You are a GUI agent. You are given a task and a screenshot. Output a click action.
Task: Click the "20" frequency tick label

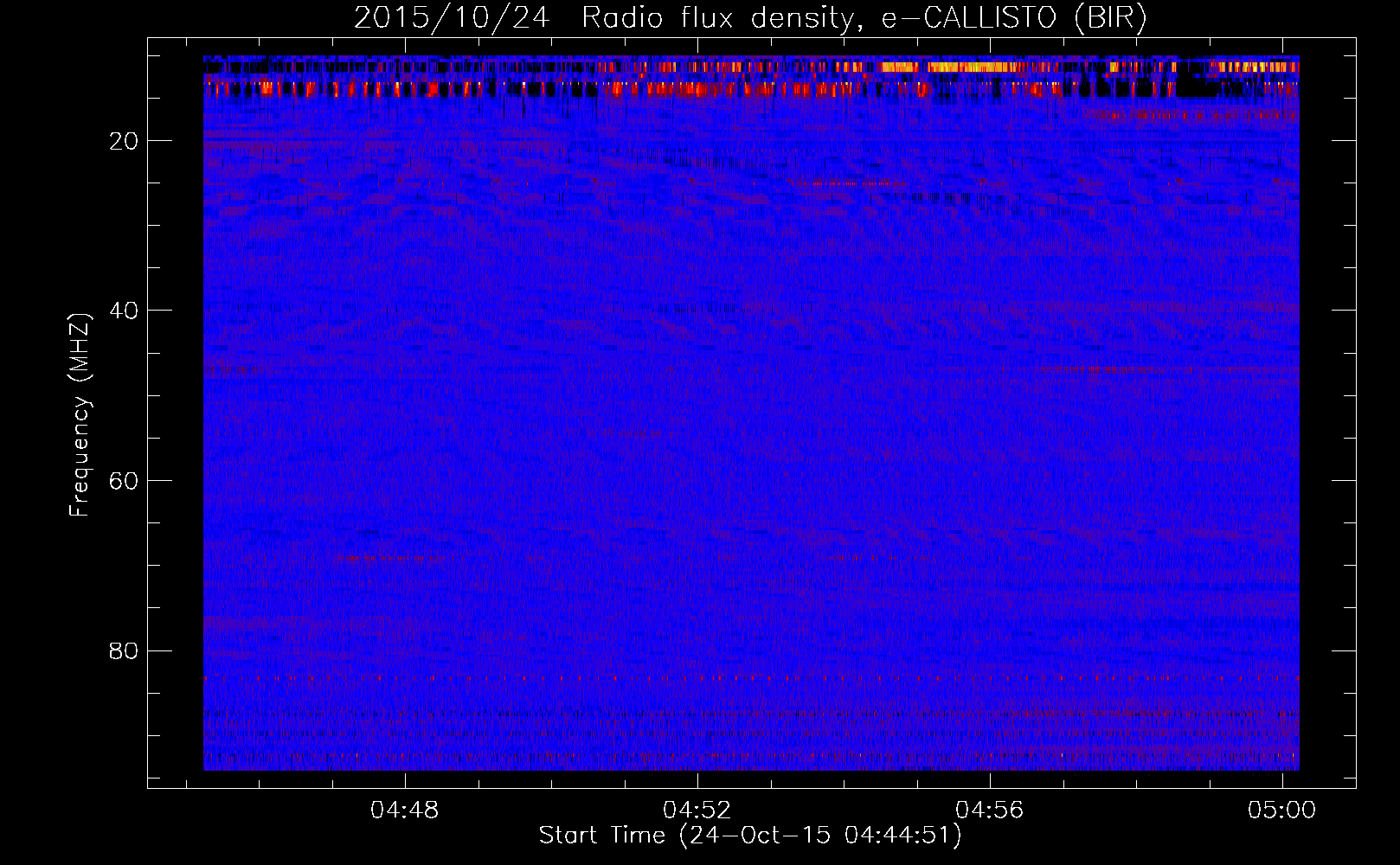tap(125, 142)
